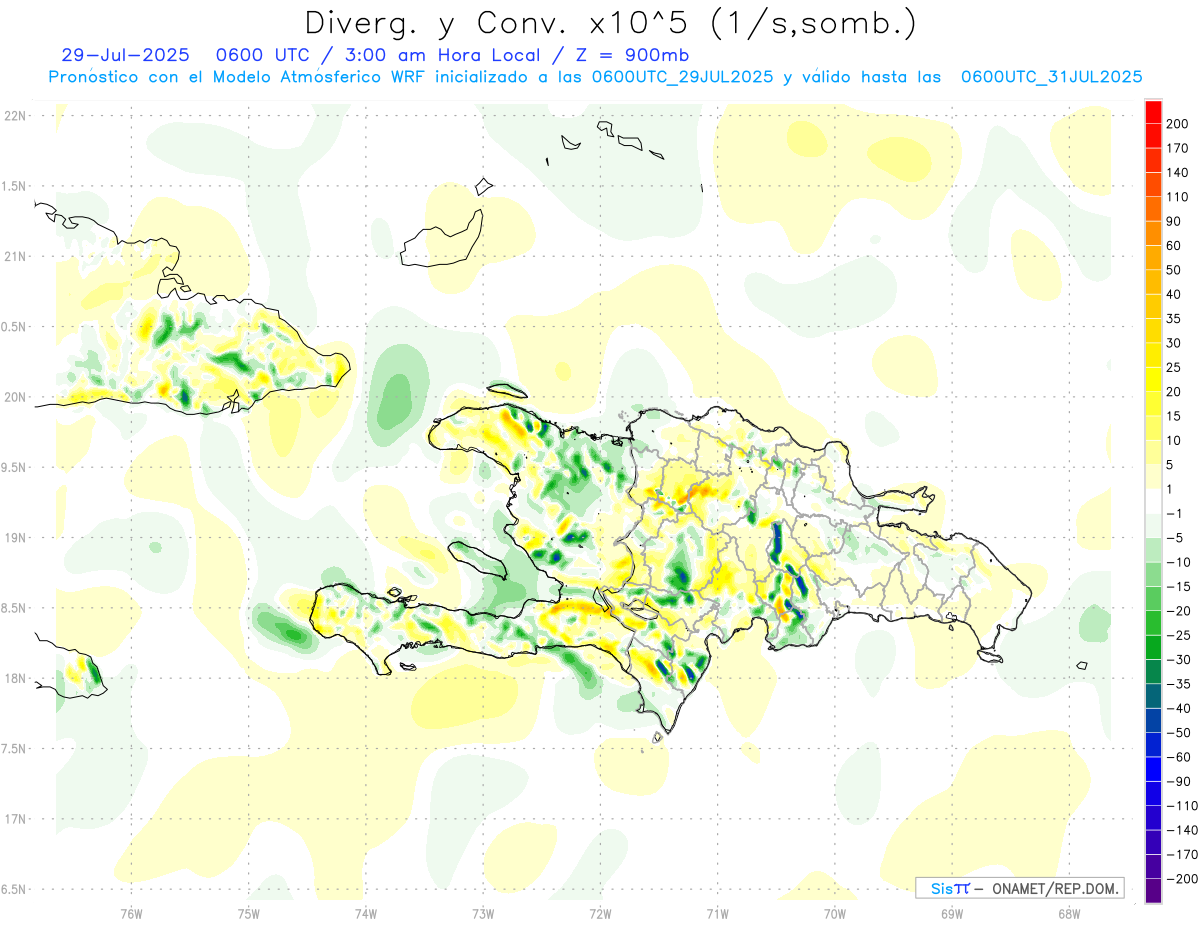The height and width of the screenshot is (927, 1200).
Task: Click the '70W' longitude label
Action: coord(835,912)
